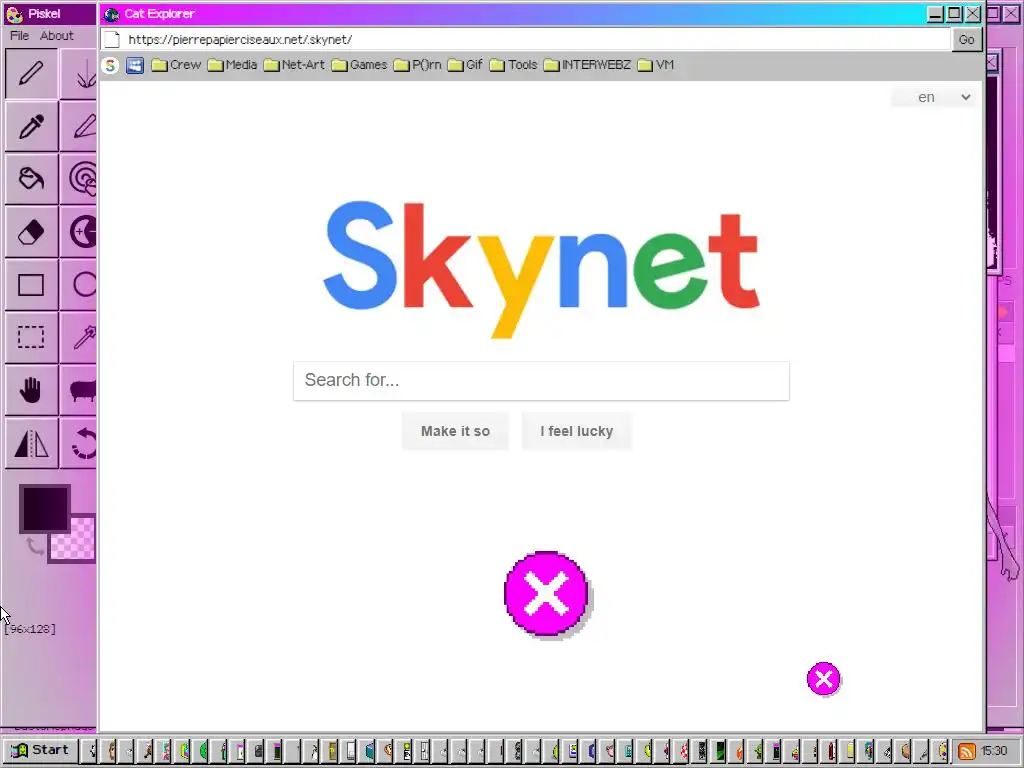The image size is (1024, 768).
Task: Open Piskel About menu
Action: point(57,36)
